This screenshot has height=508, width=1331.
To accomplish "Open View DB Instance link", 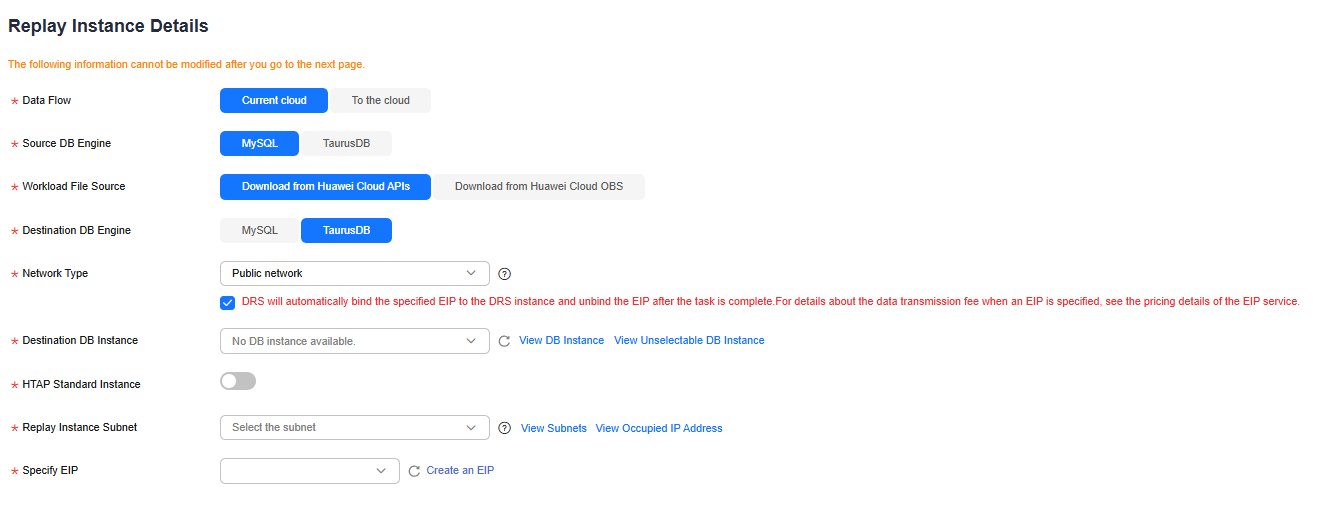I will (x=562, y=341).
